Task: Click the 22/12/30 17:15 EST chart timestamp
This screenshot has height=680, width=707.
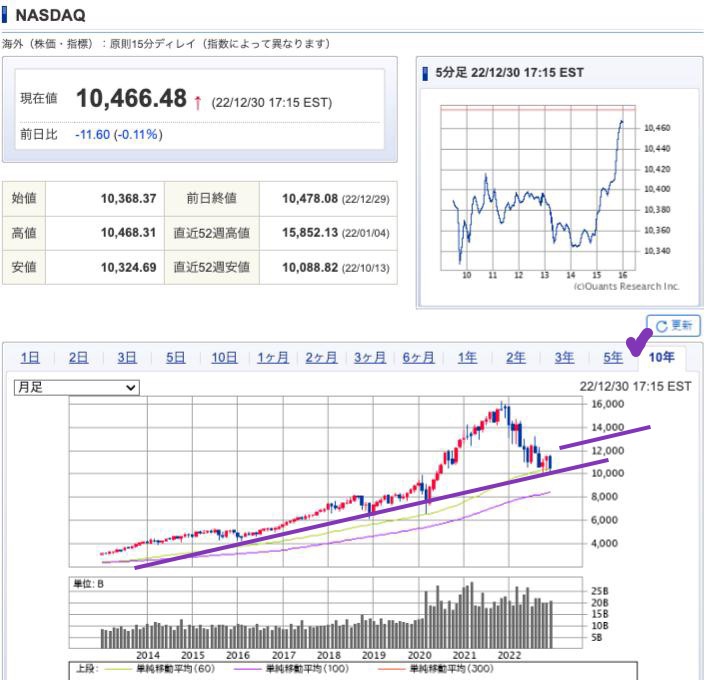Action: coord(635,387)
